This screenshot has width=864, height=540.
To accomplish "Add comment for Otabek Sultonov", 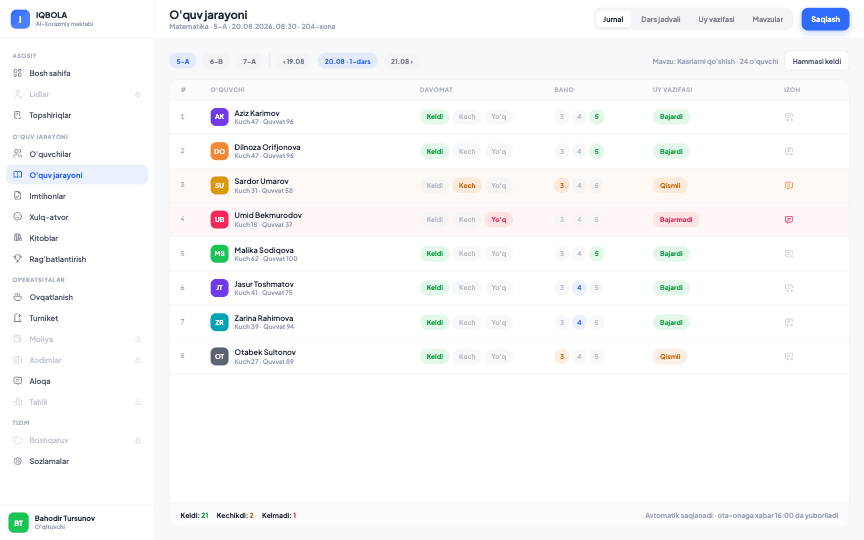I will point(789,357).
